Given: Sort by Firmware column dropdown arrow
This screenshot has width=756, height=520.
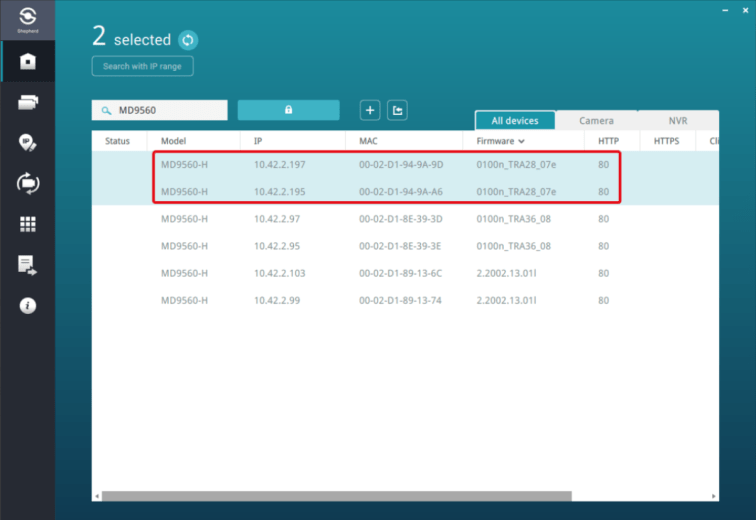Looking at the screenshot, I should coord(521,142).
